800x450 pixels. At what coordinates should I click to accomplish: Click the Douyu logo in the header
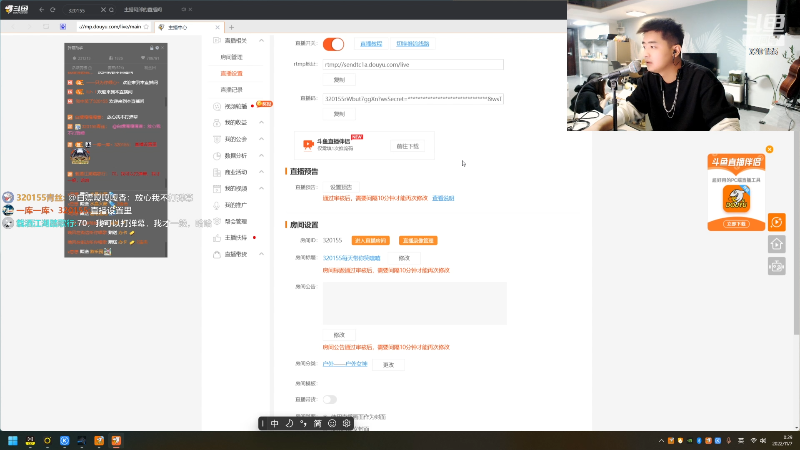tap(17, 9)
